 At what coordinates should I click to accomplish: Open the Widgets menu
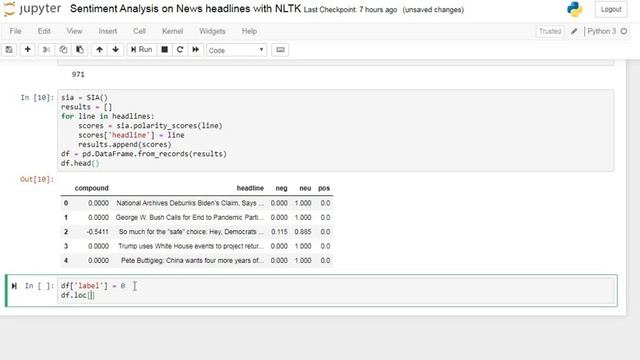[x=212, y=31]
